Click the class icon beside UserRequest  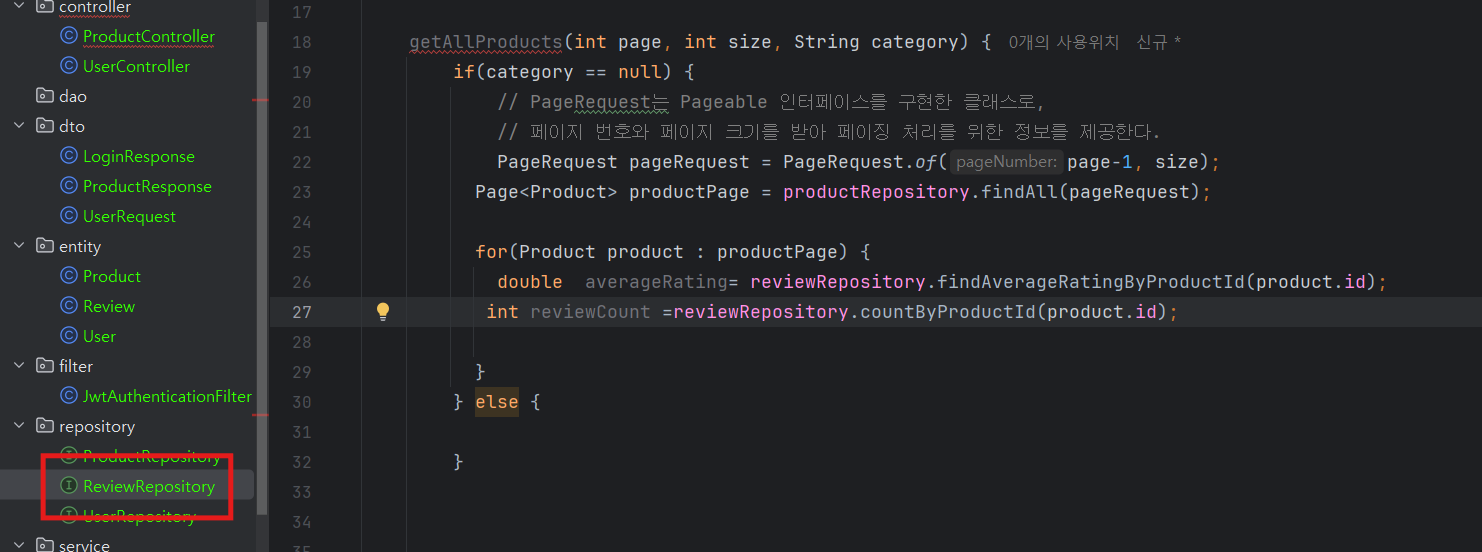(x=69, y=216)
